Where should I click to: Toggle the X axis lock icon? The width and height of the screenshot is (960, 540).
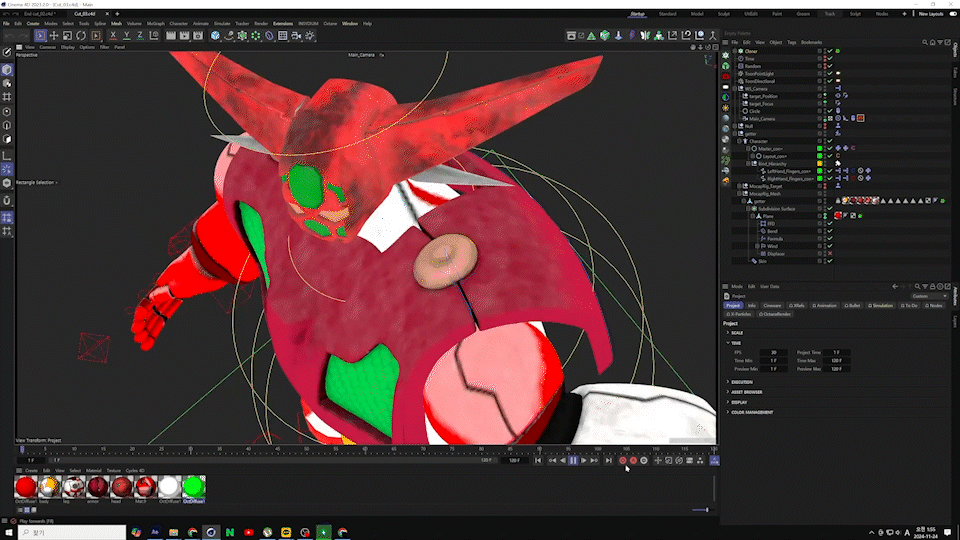(x=113, y=36)
